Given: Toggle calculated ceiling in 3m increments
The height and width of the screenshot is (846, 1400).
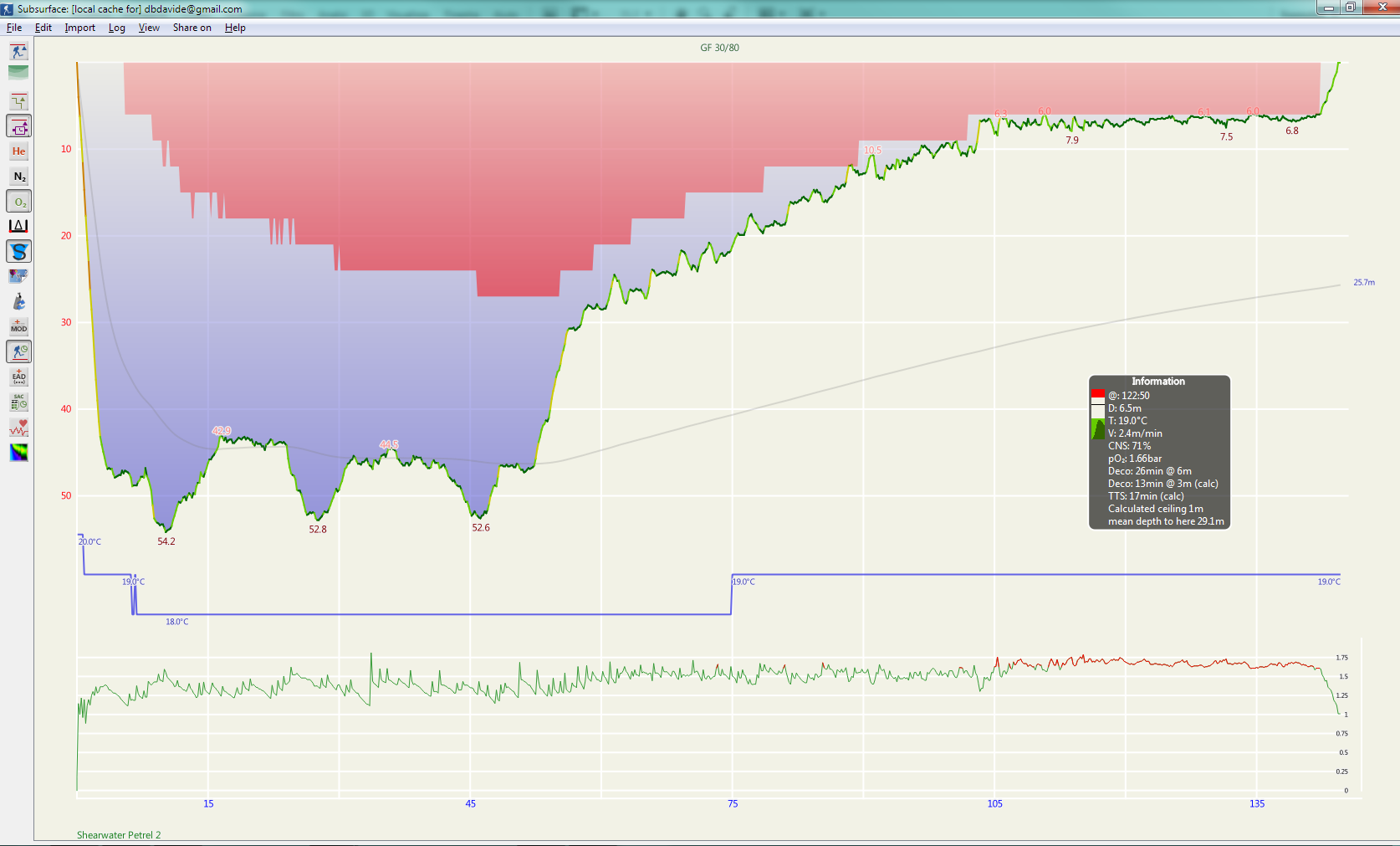Looking at the screenshot, I should pyautogui.click(x=18, y=100).
